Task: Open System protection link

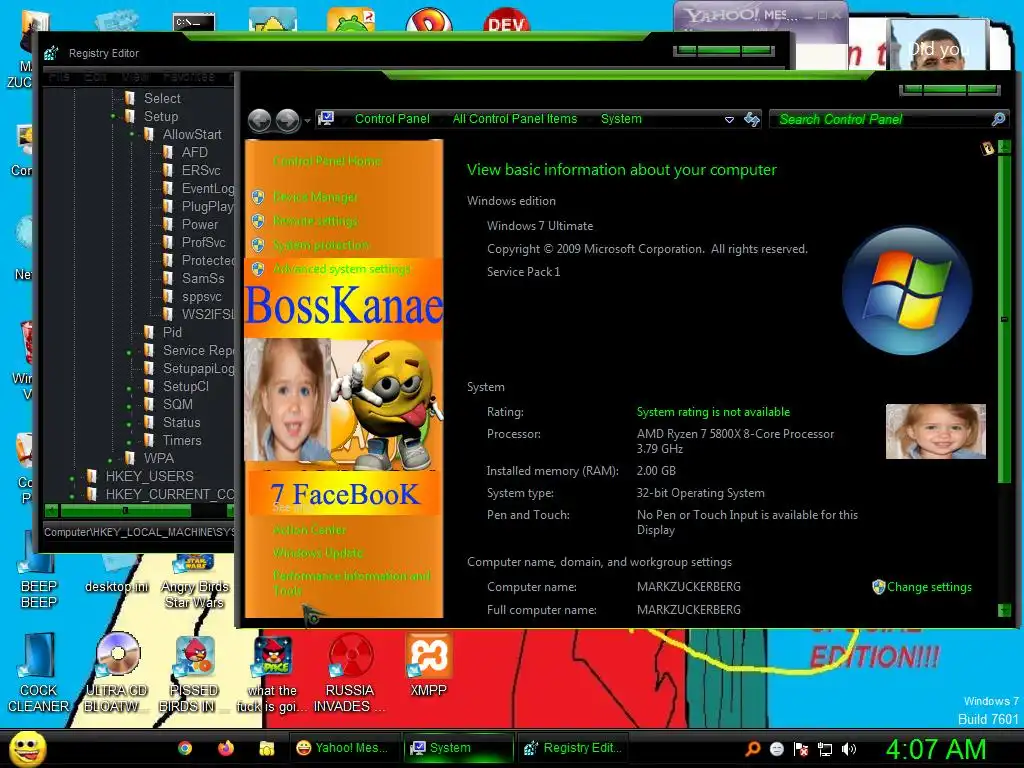Action: coord(320,245)
